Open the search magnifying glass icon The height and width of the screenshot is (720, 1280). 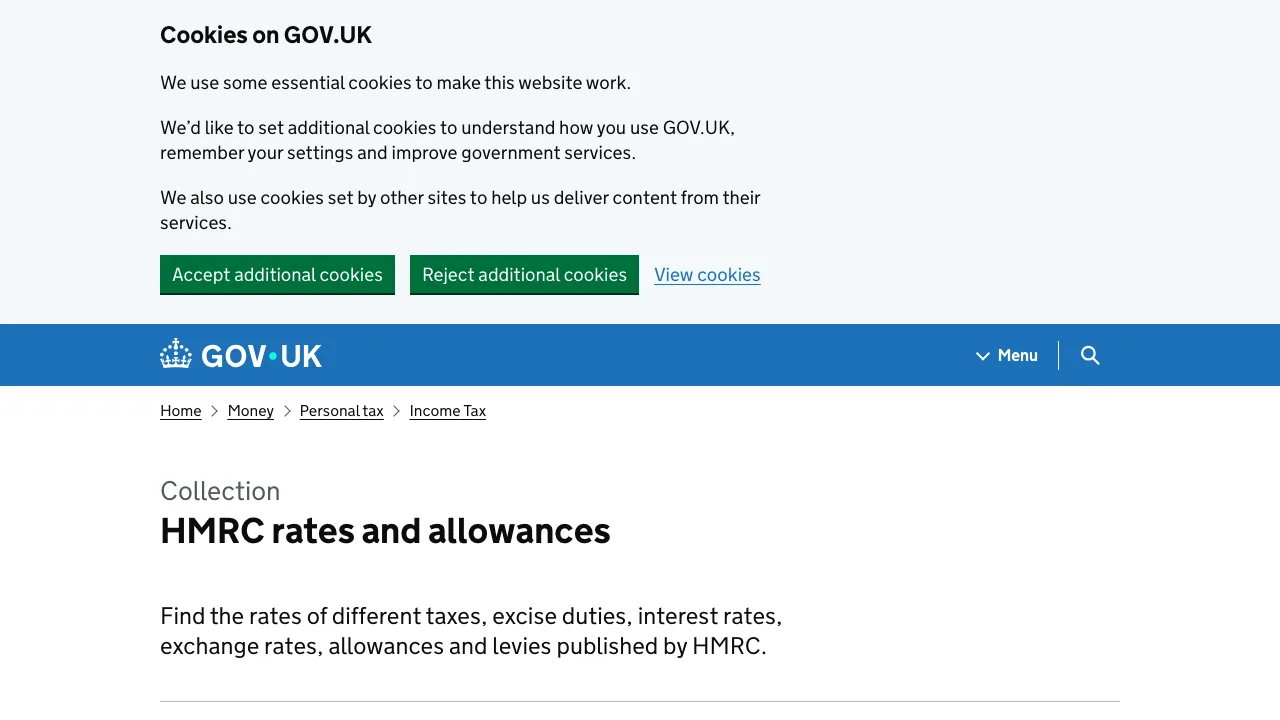1090,355
